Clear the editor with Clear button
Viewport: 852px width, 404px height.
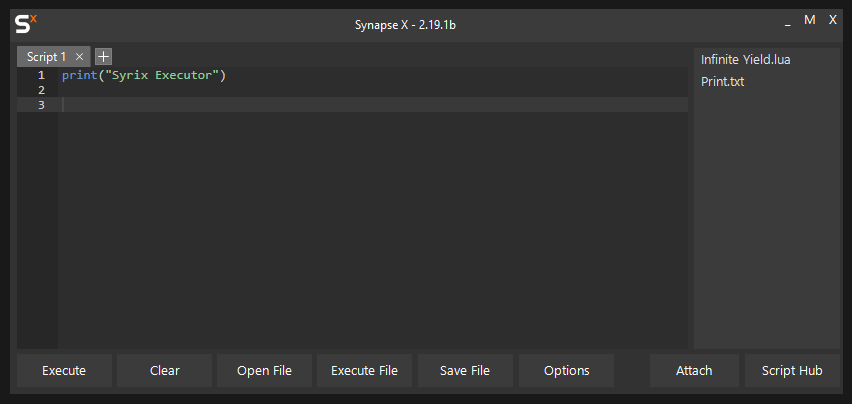click(x=164, y=370)
